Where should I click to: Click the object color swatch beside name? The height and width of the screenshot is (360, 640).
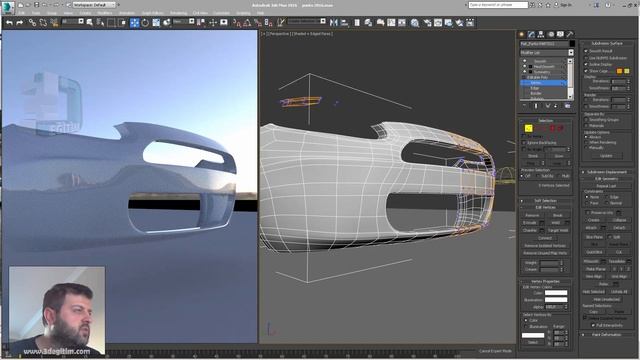572,44
